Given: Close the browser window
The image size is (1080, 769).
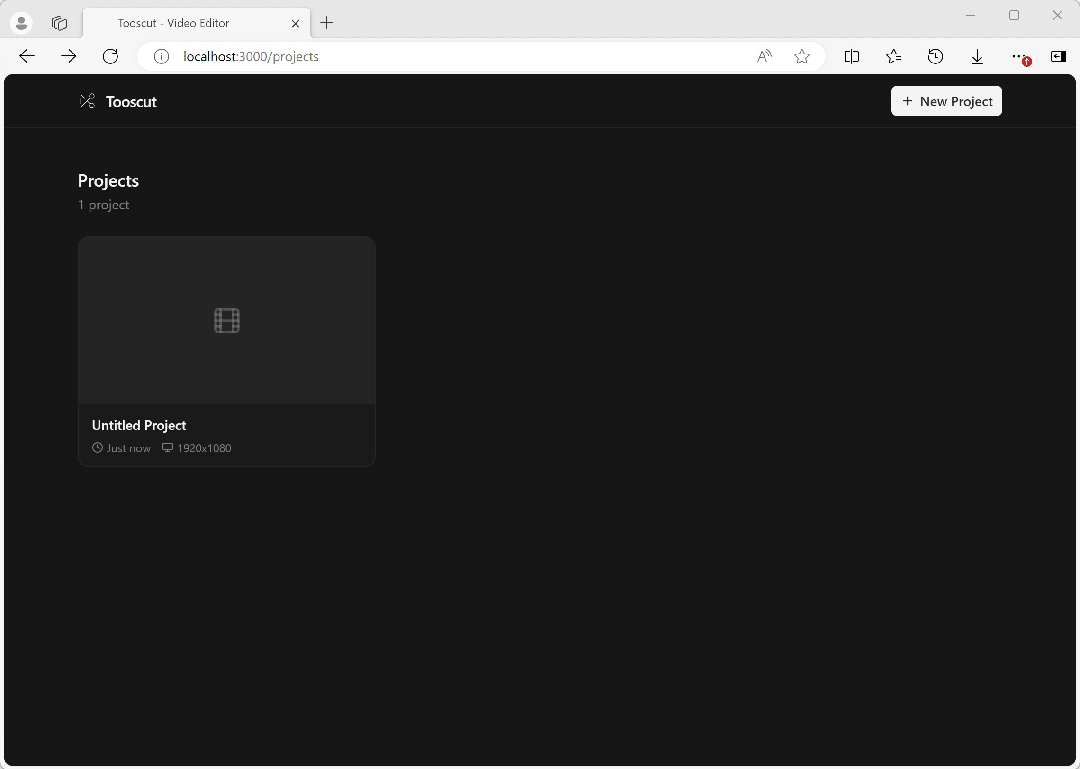Looking at the screenshot, I should pos(1057,15).
